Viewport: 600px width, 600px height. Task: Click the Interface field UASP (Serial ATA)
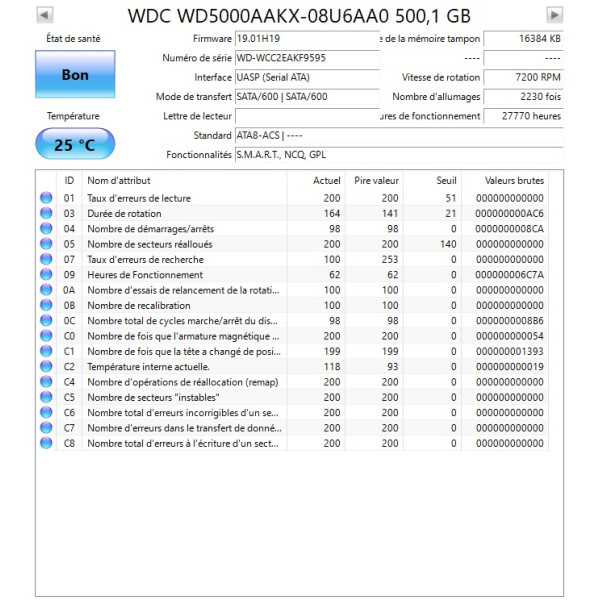(x=307, y=77)
